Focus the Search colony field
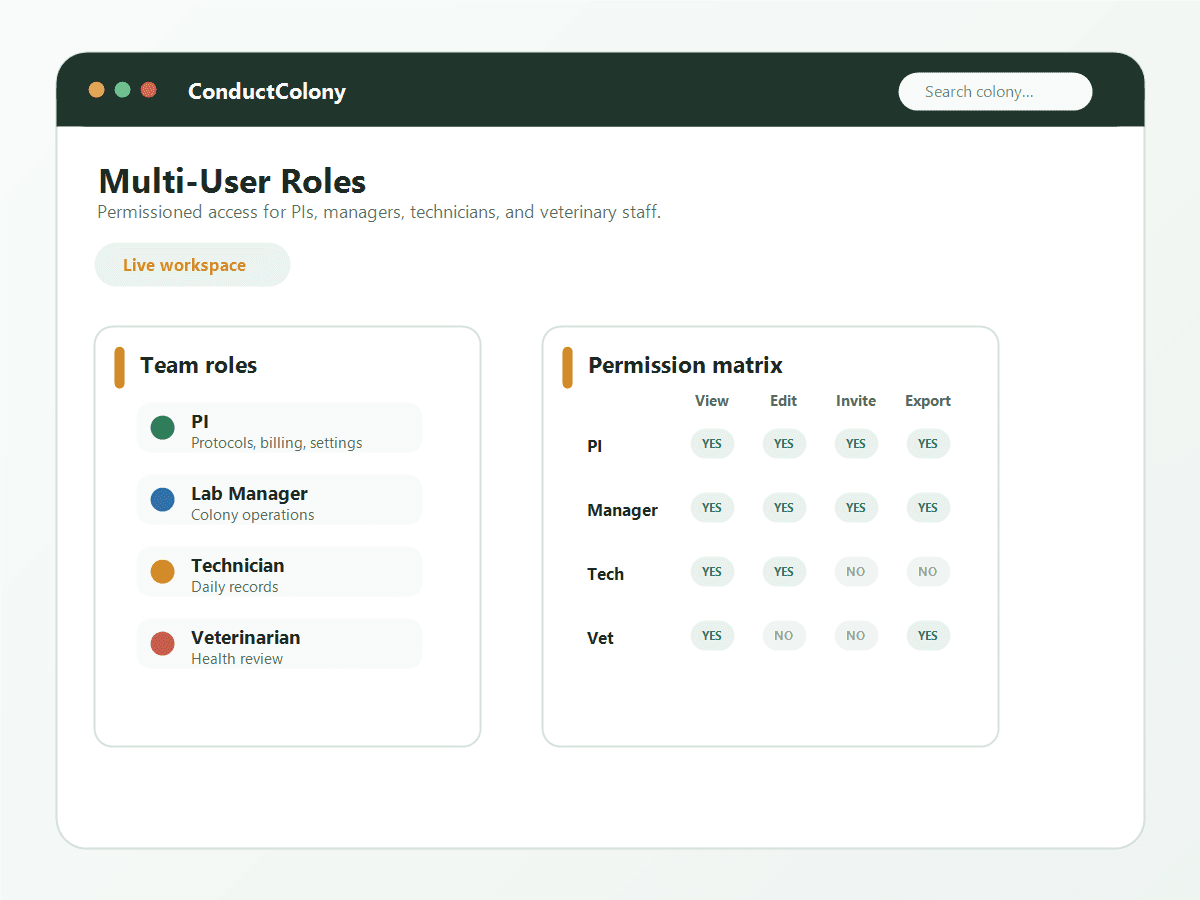 click(x=995, y=91)
